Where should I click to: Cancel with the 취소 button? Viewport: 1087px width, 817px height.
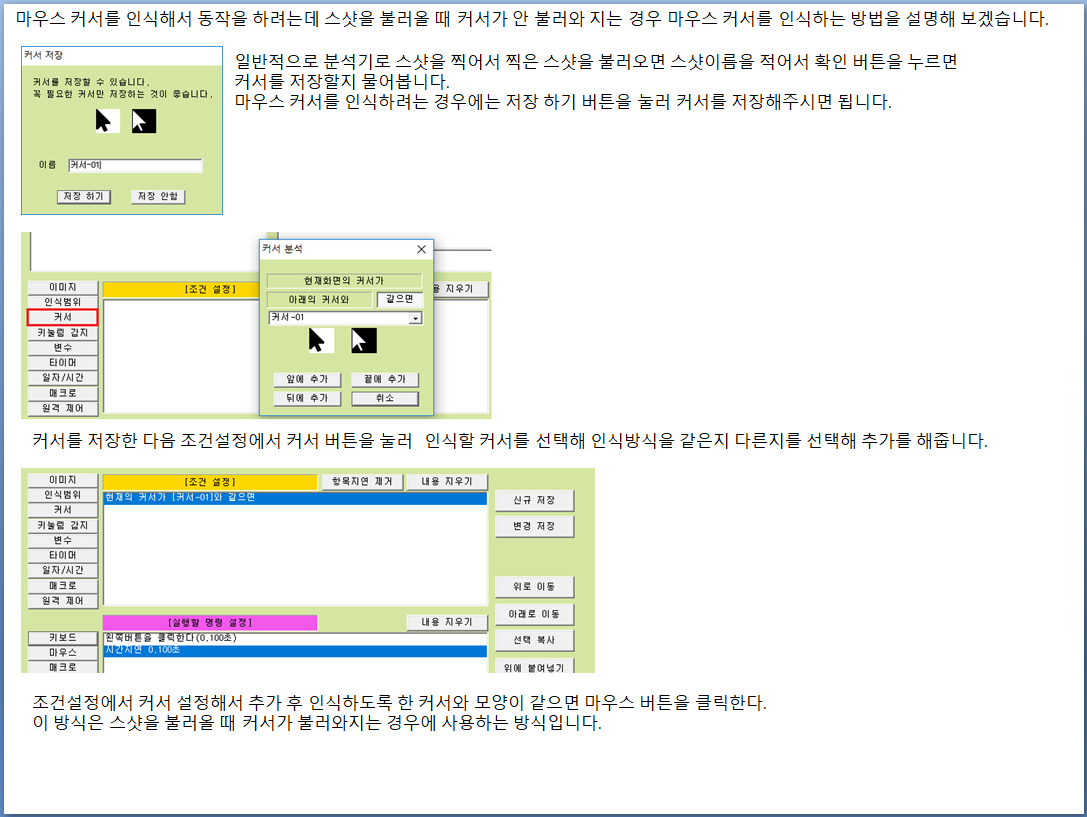click(384, 398)
